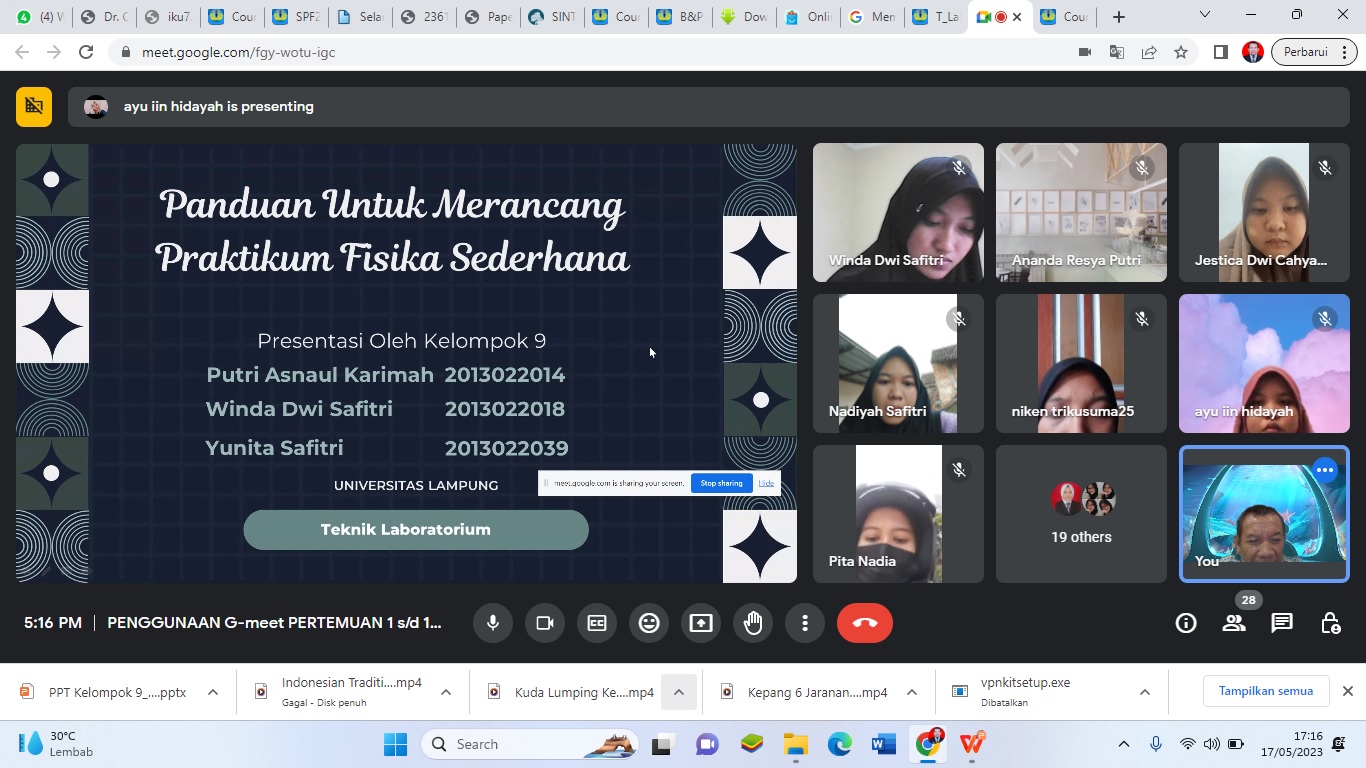
Task: Expand options for vpnkitsetup.exe download
Action: coord(1145,692)
